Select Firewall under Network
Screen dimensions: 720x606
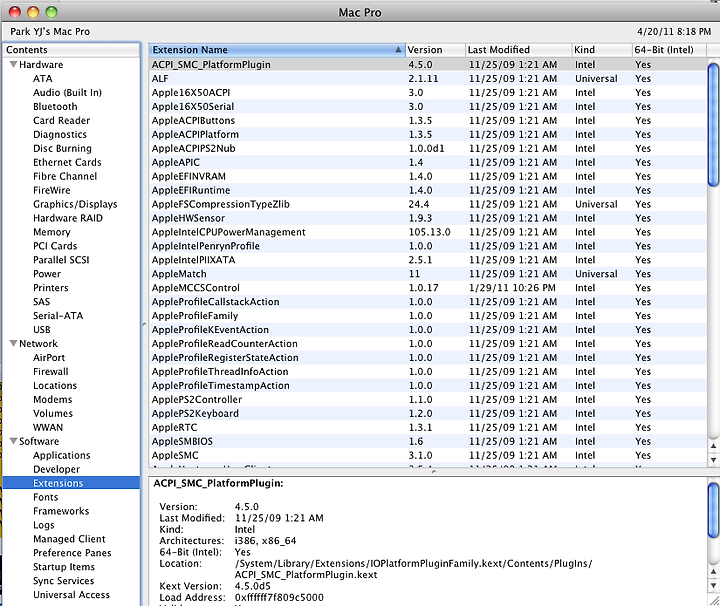tap(51, 371)
